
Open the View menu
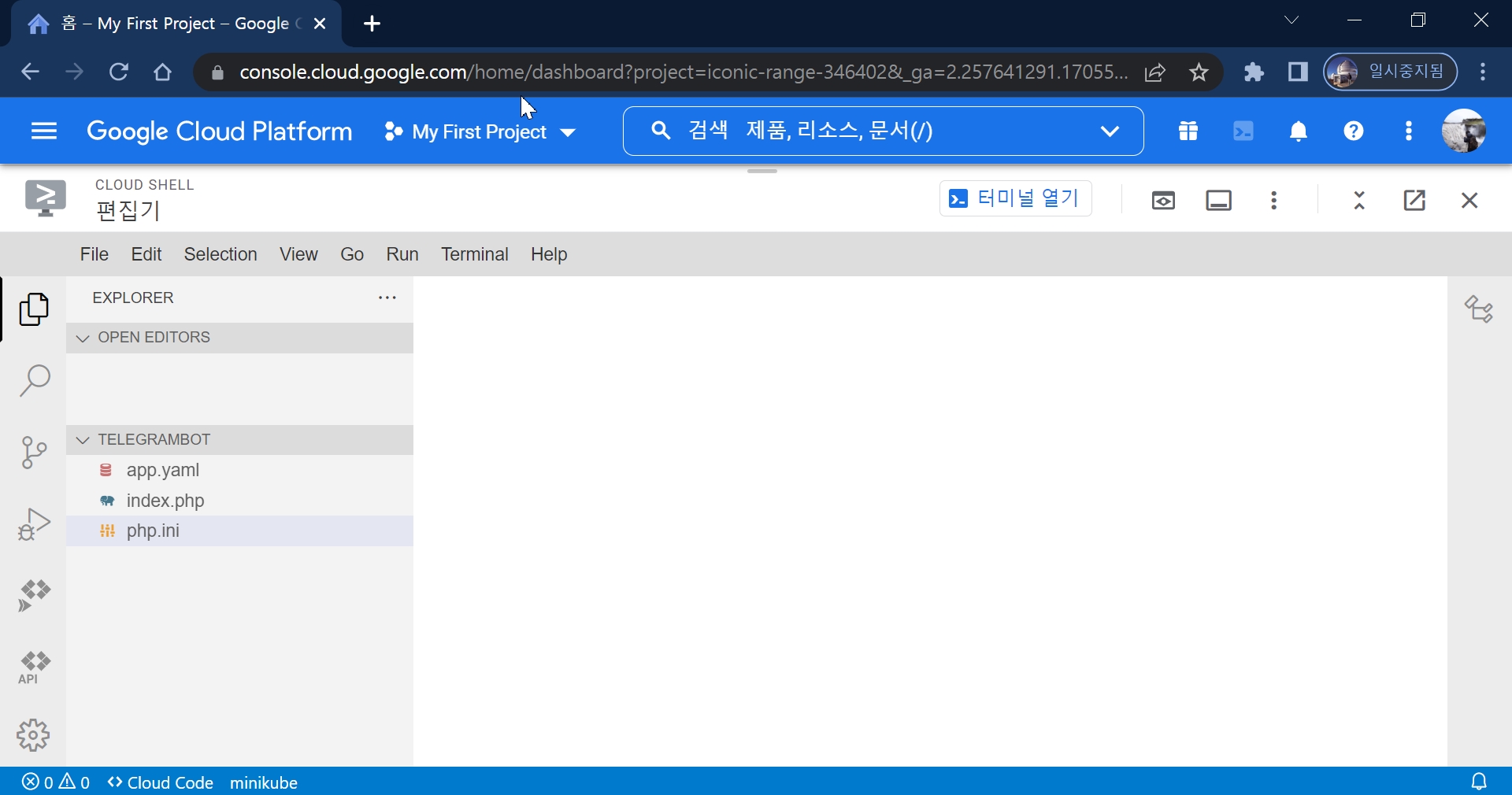pyautogui.click(x=298, y=254)
